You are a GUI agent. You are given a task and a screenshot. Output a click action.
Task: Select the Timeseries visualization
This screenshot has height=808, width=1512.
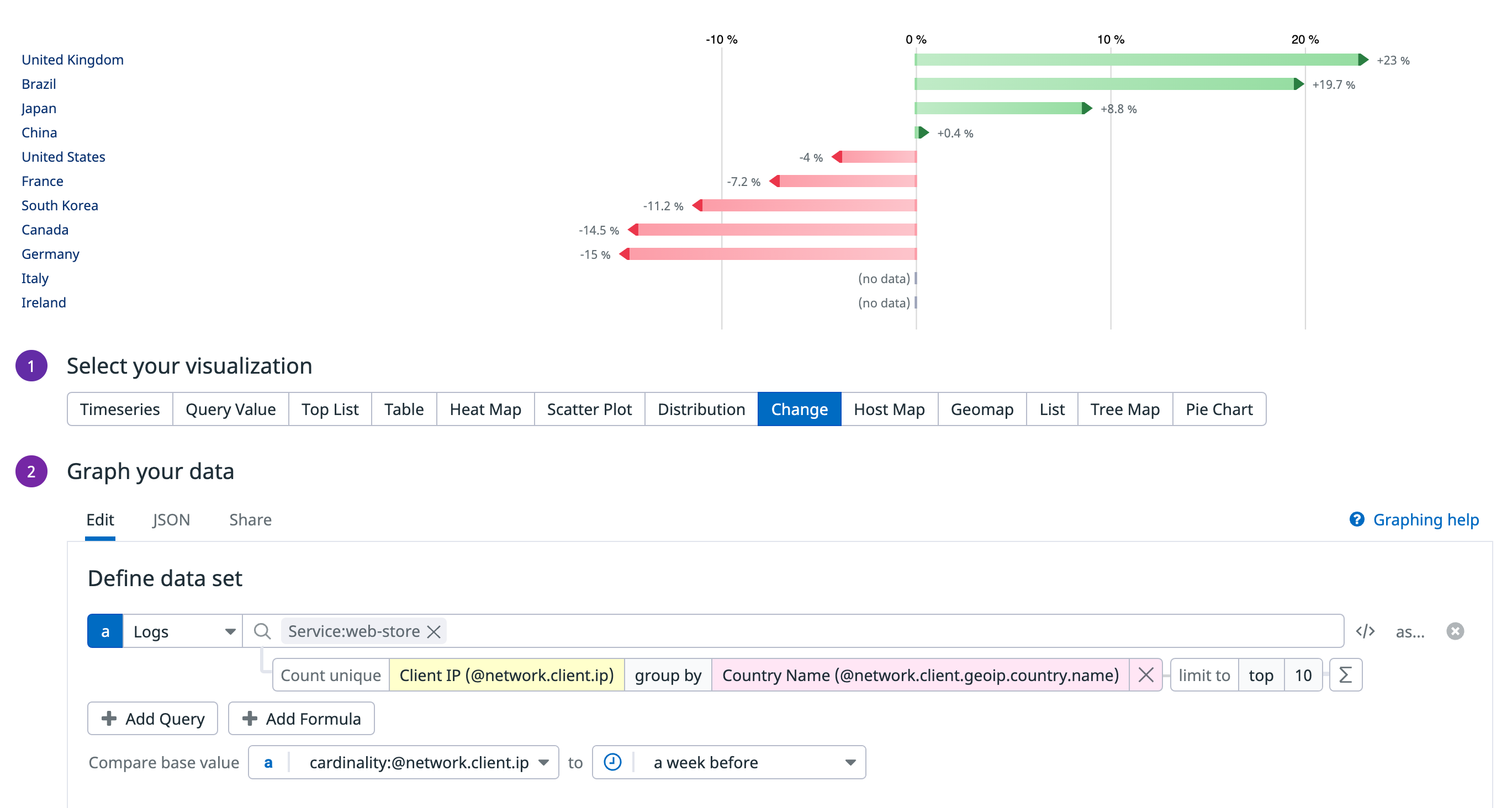point(120,409)
